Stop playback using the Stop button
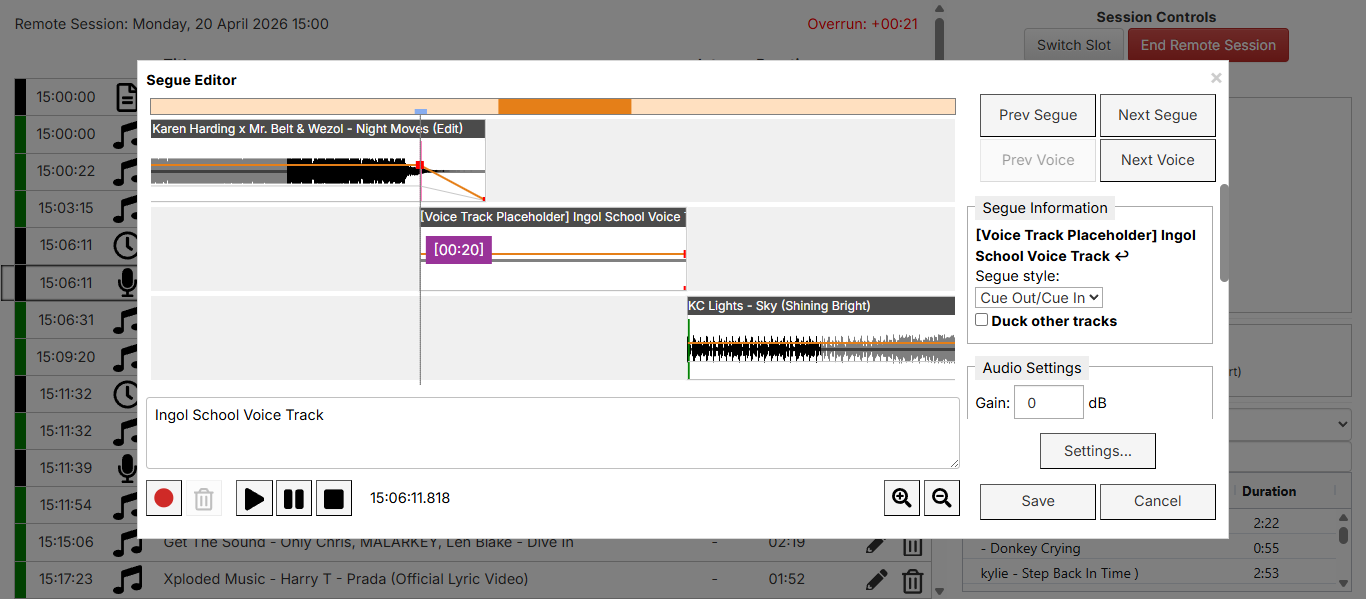Image resolution: width=1366 pixels, height=599 pixels. [334, 498]
